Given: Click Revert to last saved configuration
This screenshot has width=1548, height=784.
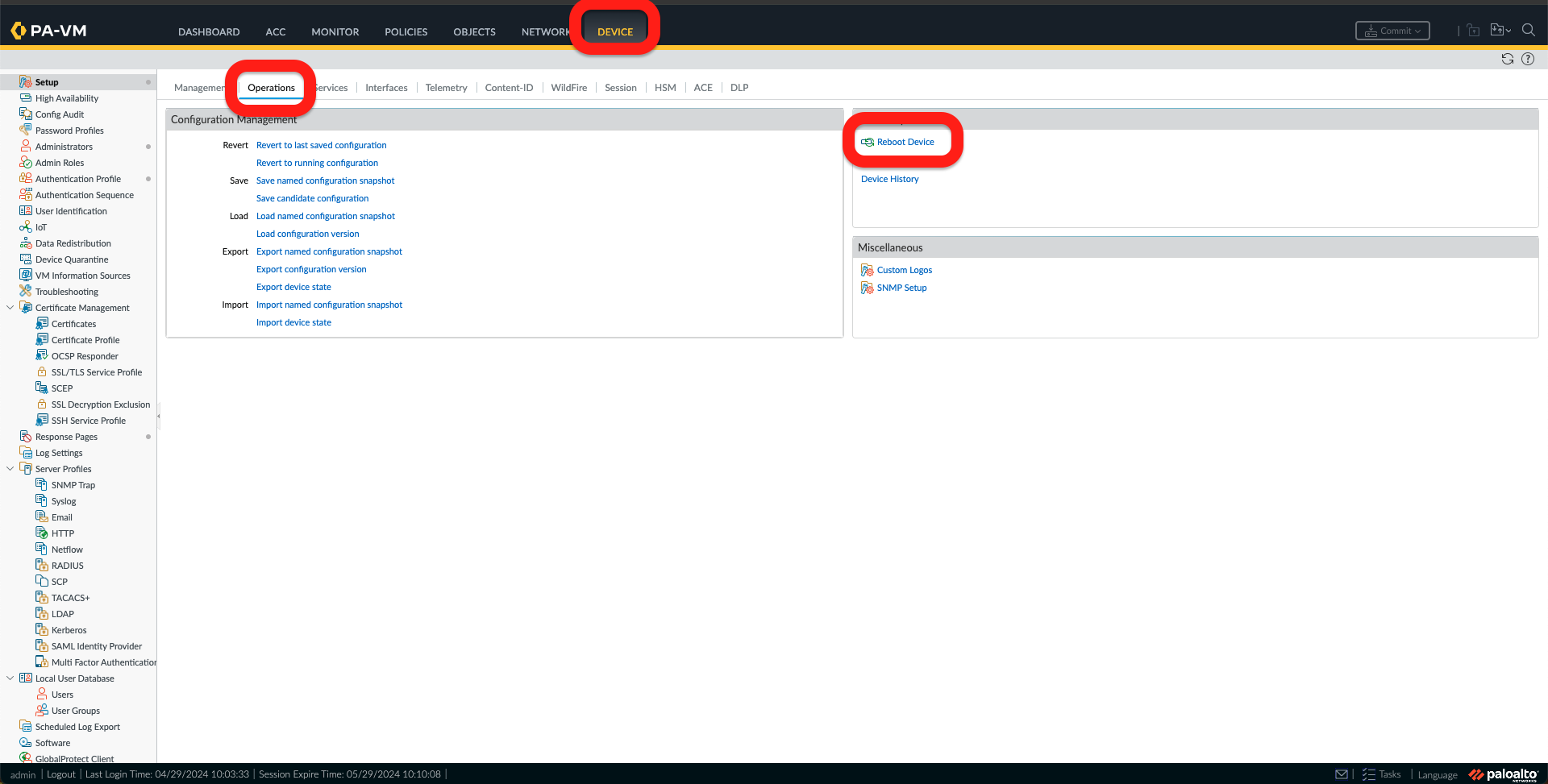Looking at the screenshot, I should point(321,145).
